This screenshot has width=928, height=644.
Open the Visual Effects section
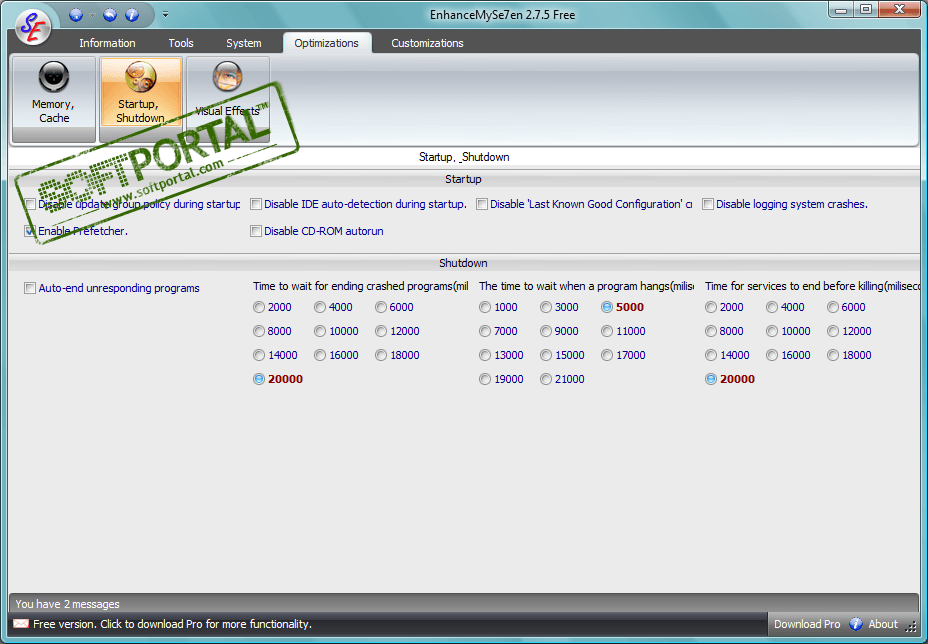click(228, 99)
